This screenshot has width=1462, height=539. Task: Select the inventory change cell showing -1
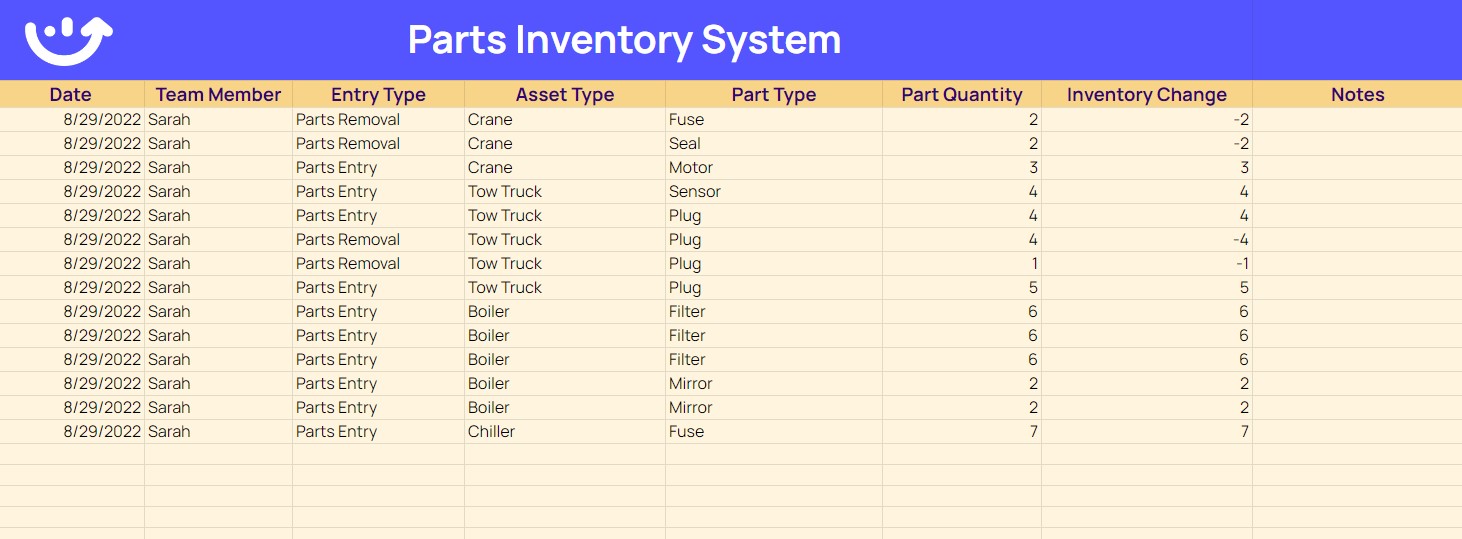1147,264
